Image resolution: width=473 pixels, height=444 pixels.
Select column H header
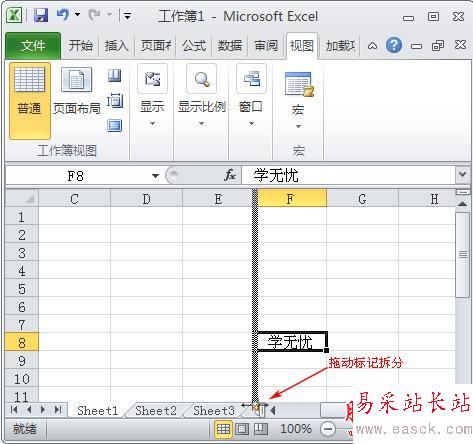coord(427,199)
